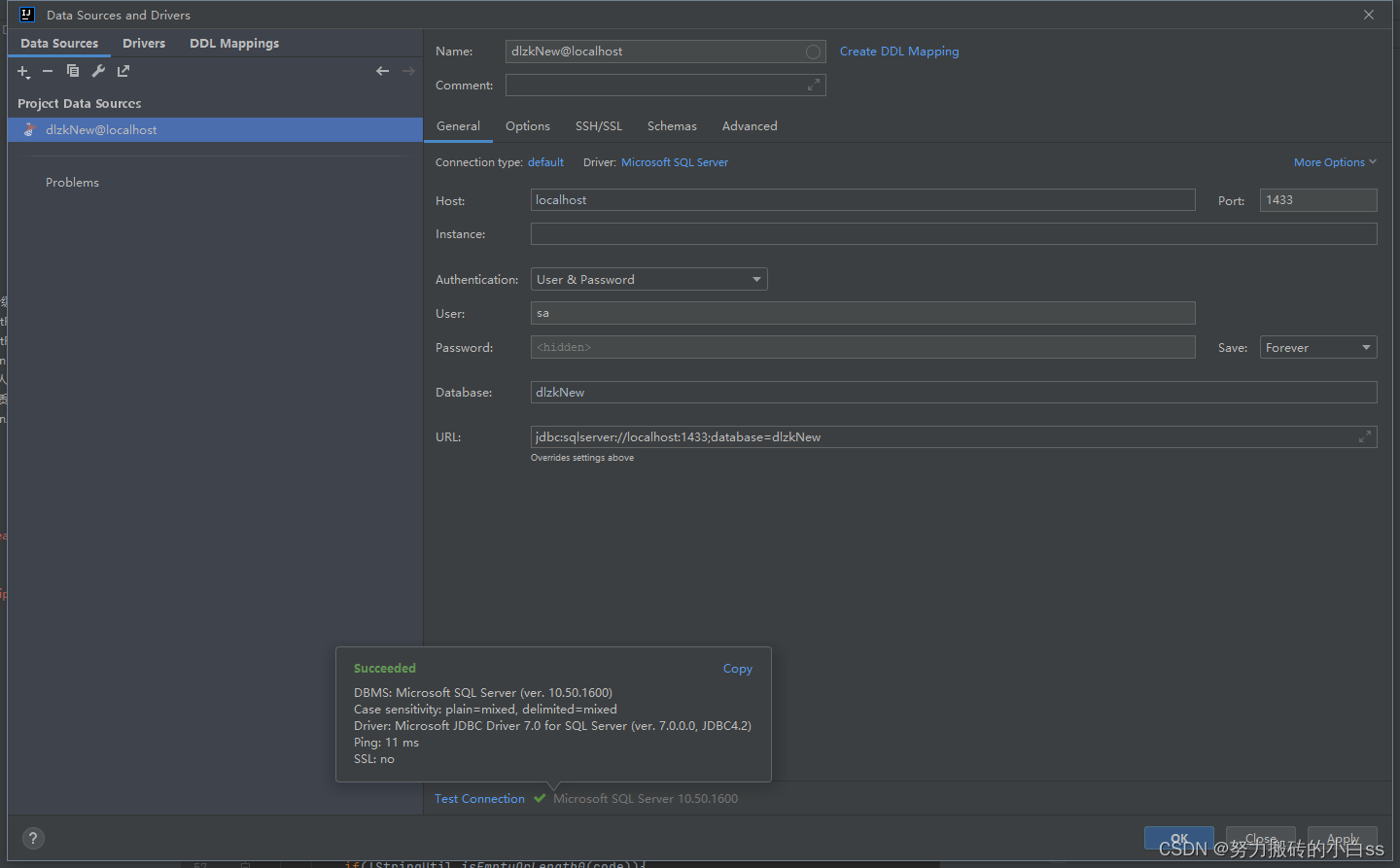This screenshot has height=868, width=1400.
Task: Select dlzkNew@localhost data source
Action: click(215, 130)
